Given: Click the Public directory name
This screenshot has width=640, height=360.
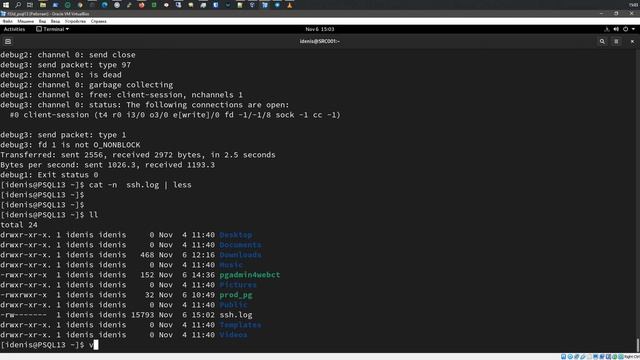Looking at the screenshot, I should [x=233, y=305].
